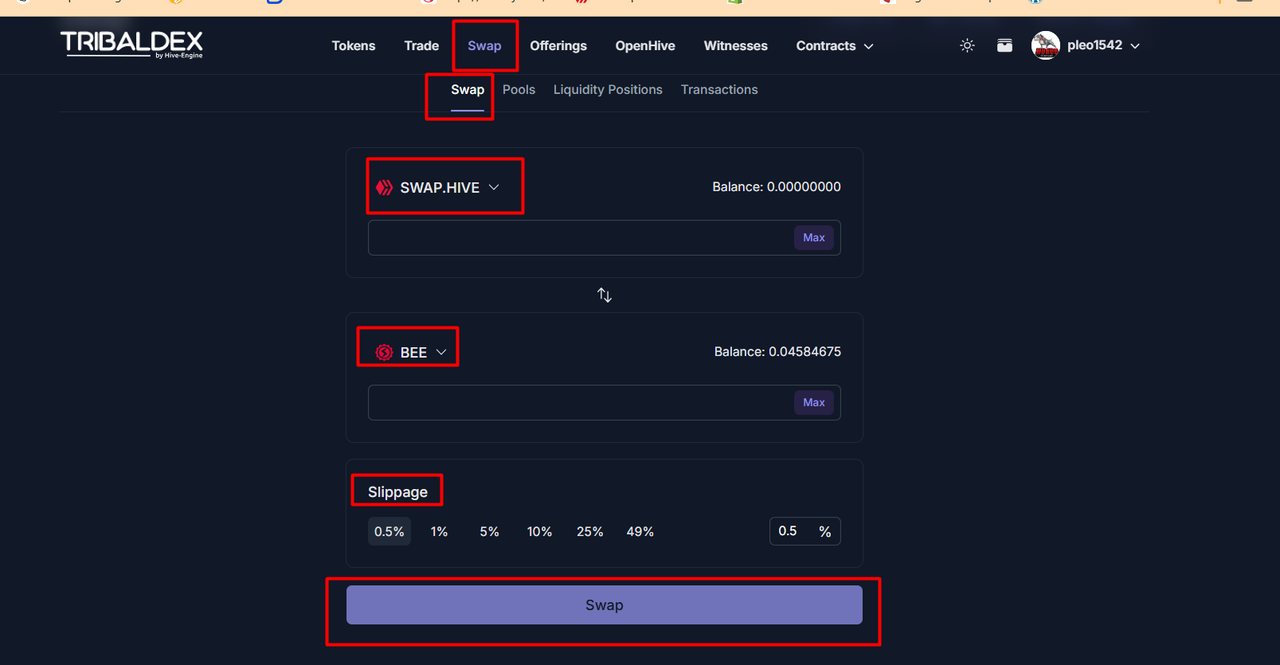This screenshot has height=665, width=1280.
Task: Click the TribalDex logo
Action: point(131,45)
